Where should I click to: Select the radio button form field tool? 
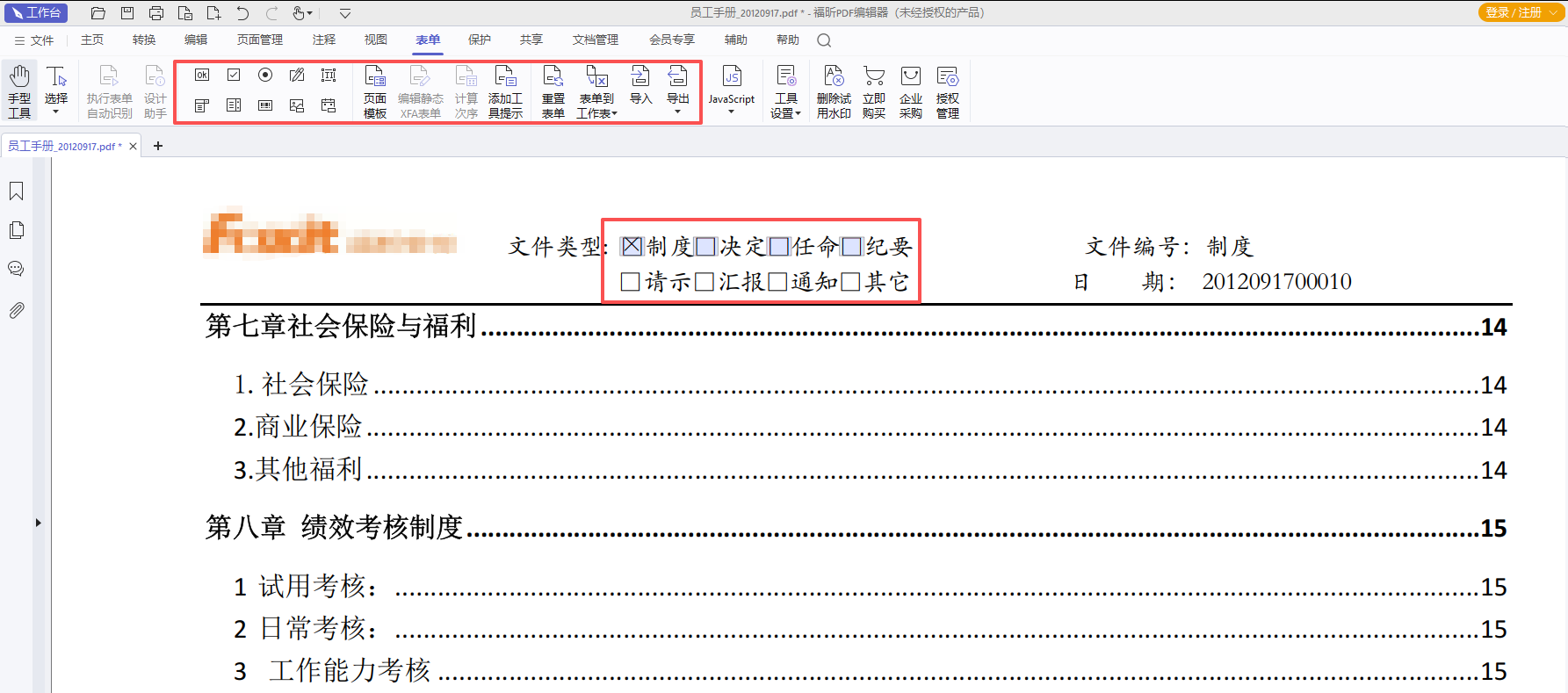pos(265,76)
